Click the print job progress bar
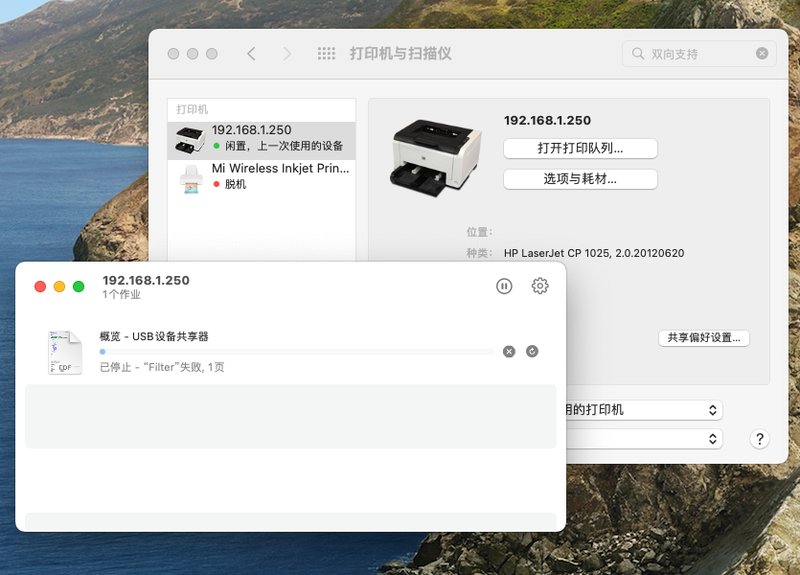 click(x=296, y=352)
